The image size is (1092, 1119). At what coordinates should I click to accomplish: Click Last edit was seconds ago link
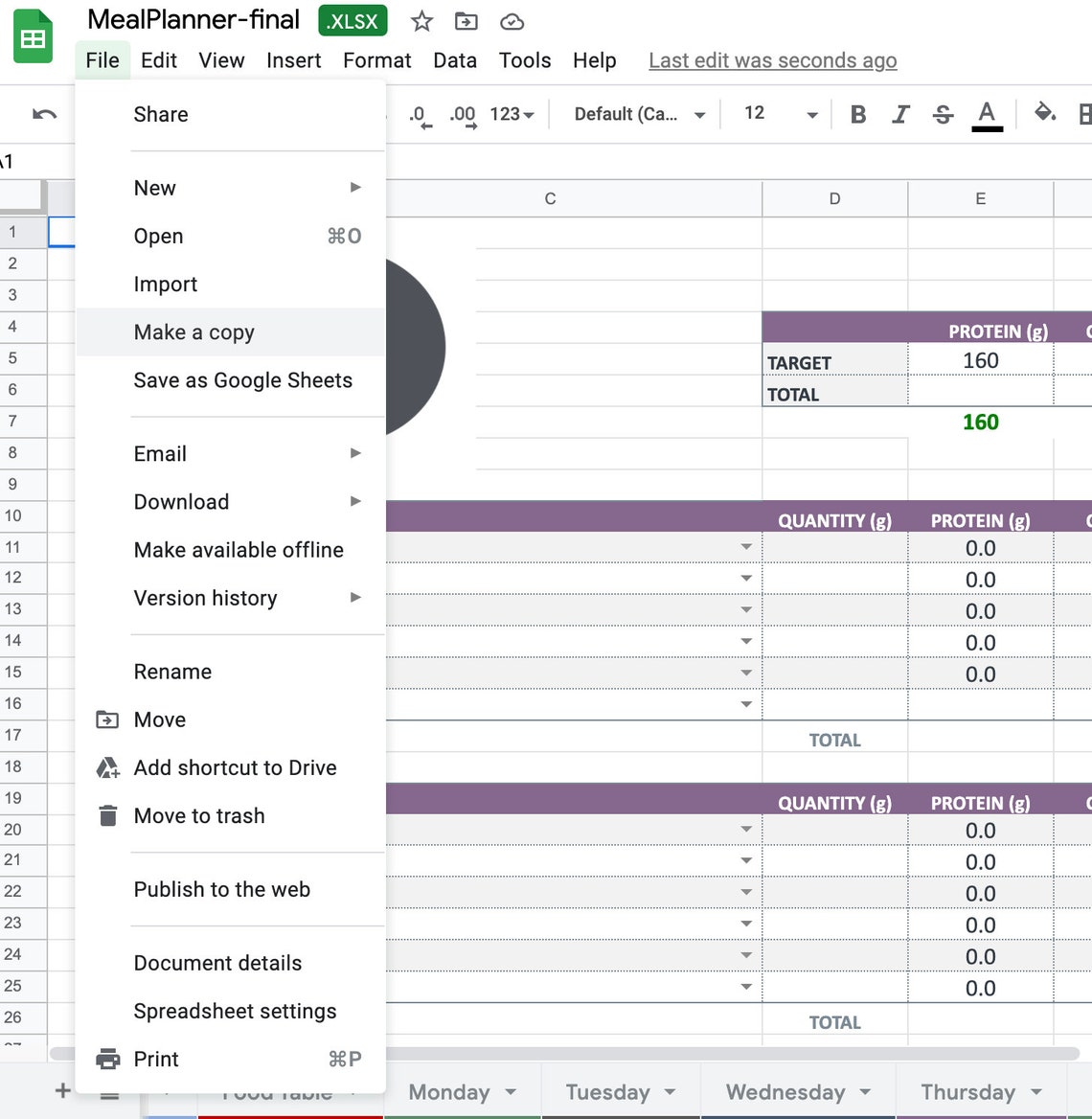point(772,60)
